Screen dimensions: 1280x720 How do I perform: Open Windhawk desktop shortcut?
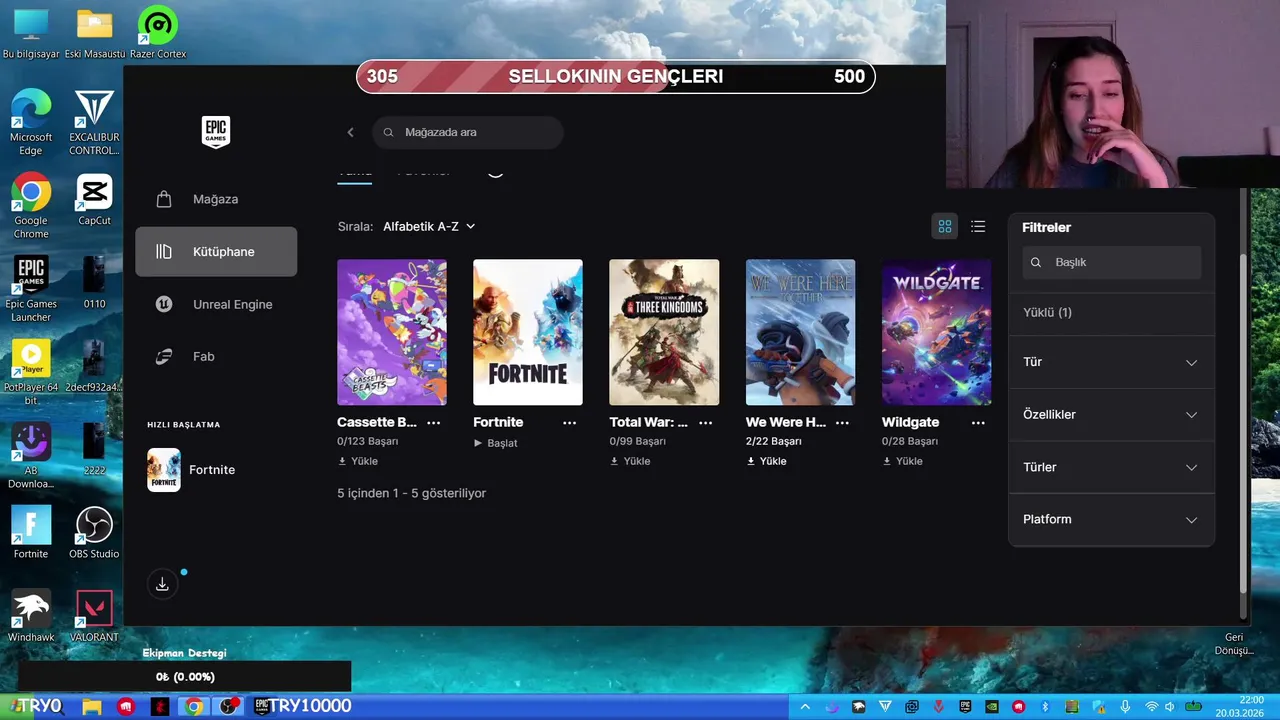pos(31,616)
